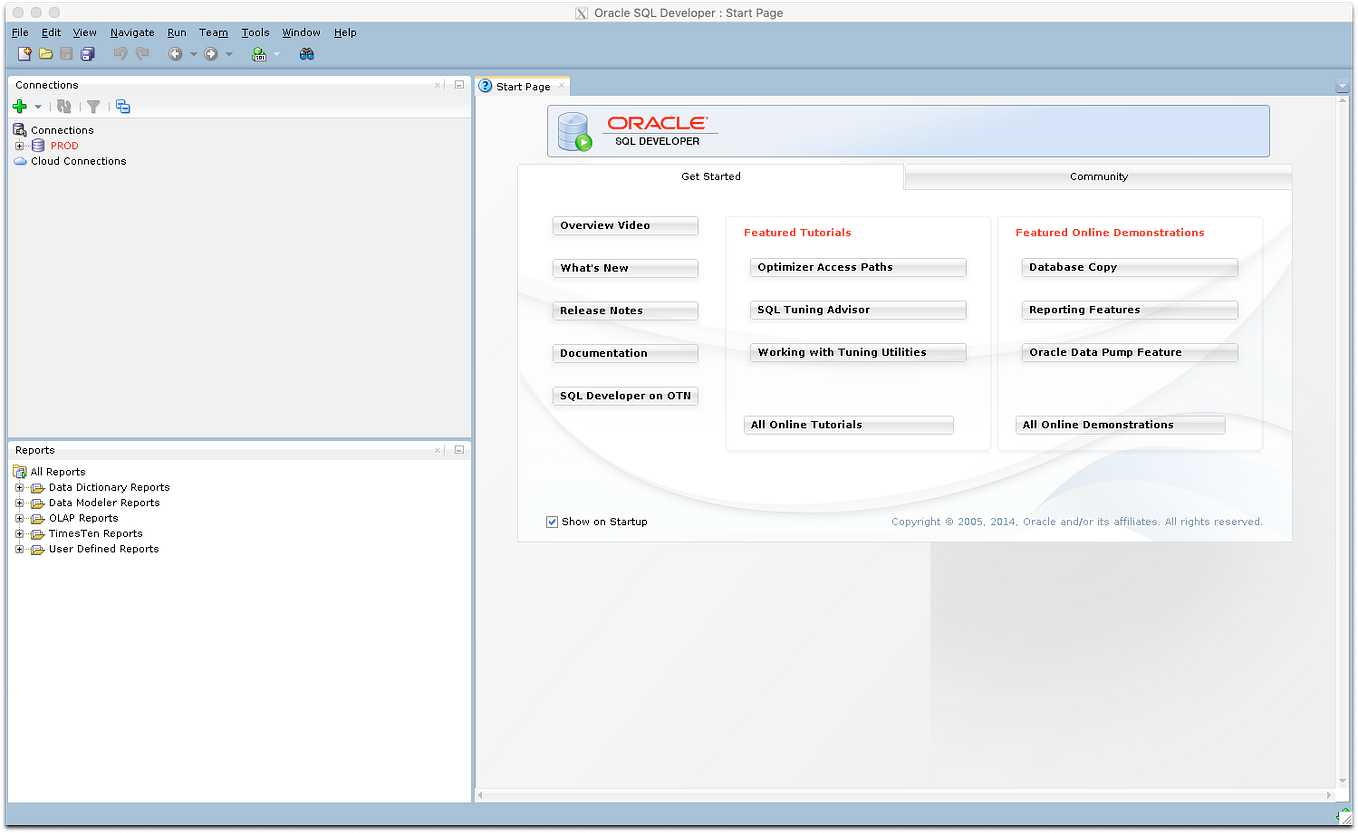1358x833 pixels.
Task: Open SQL Tuning Advisor tutorial
Action: pyautogui.click(x=858, y=310)
